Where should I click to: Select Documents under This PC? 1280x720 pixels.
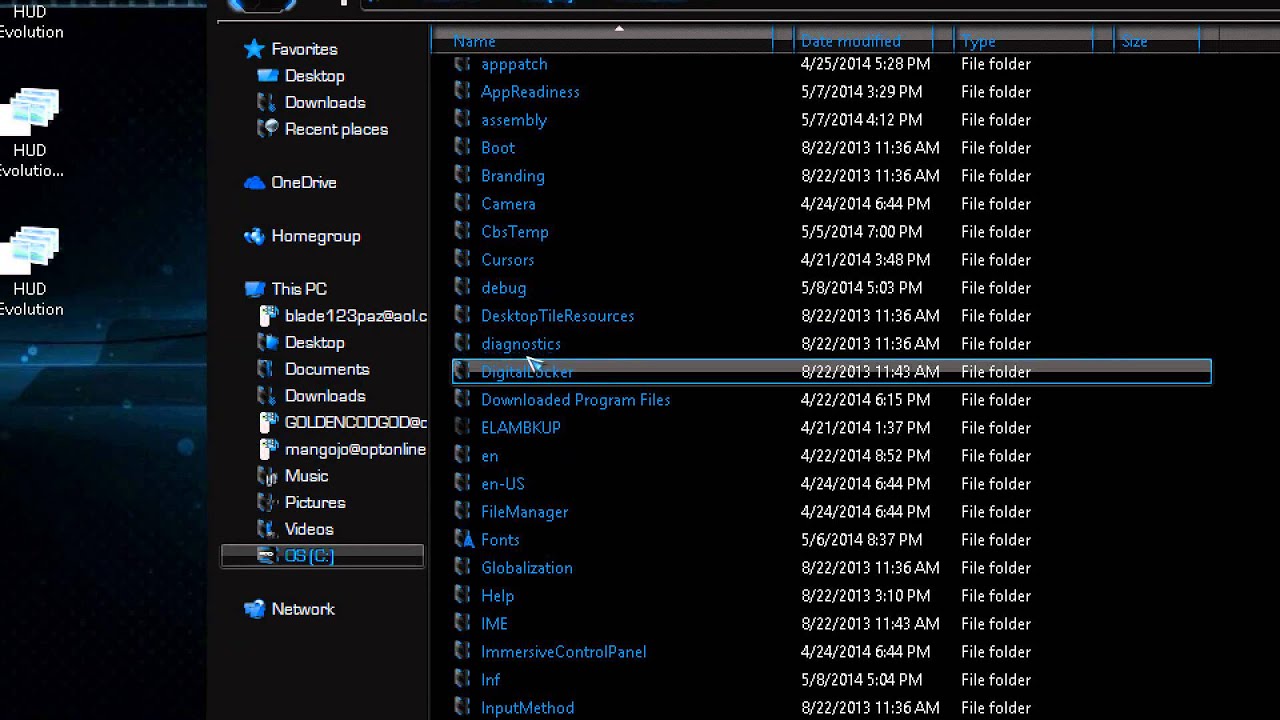point(327,369)
